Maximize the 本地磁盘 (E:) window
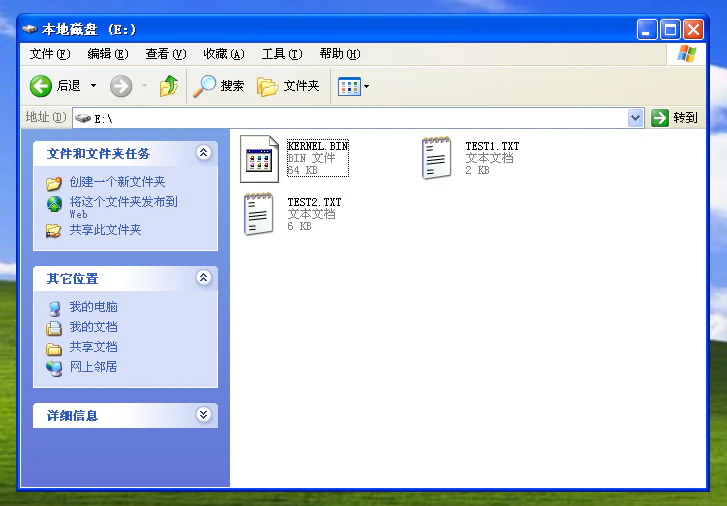727x506 pixels. pyautogui.click(x=670, y=30)
